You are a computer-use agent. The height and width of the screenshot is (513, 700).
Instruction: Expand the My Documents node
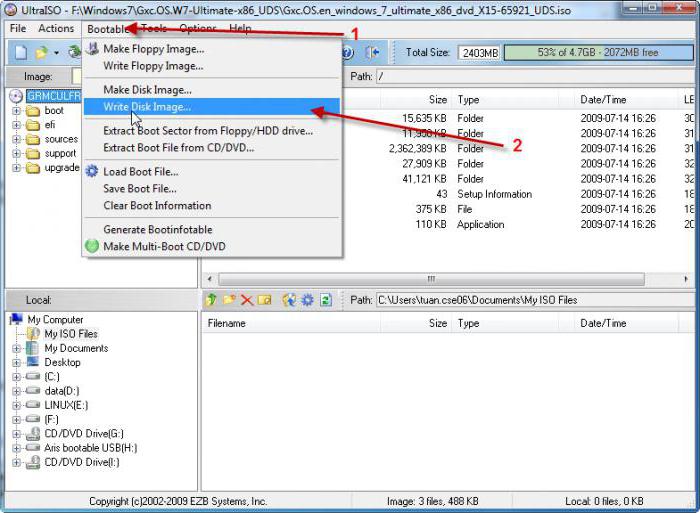pos(17,348)
